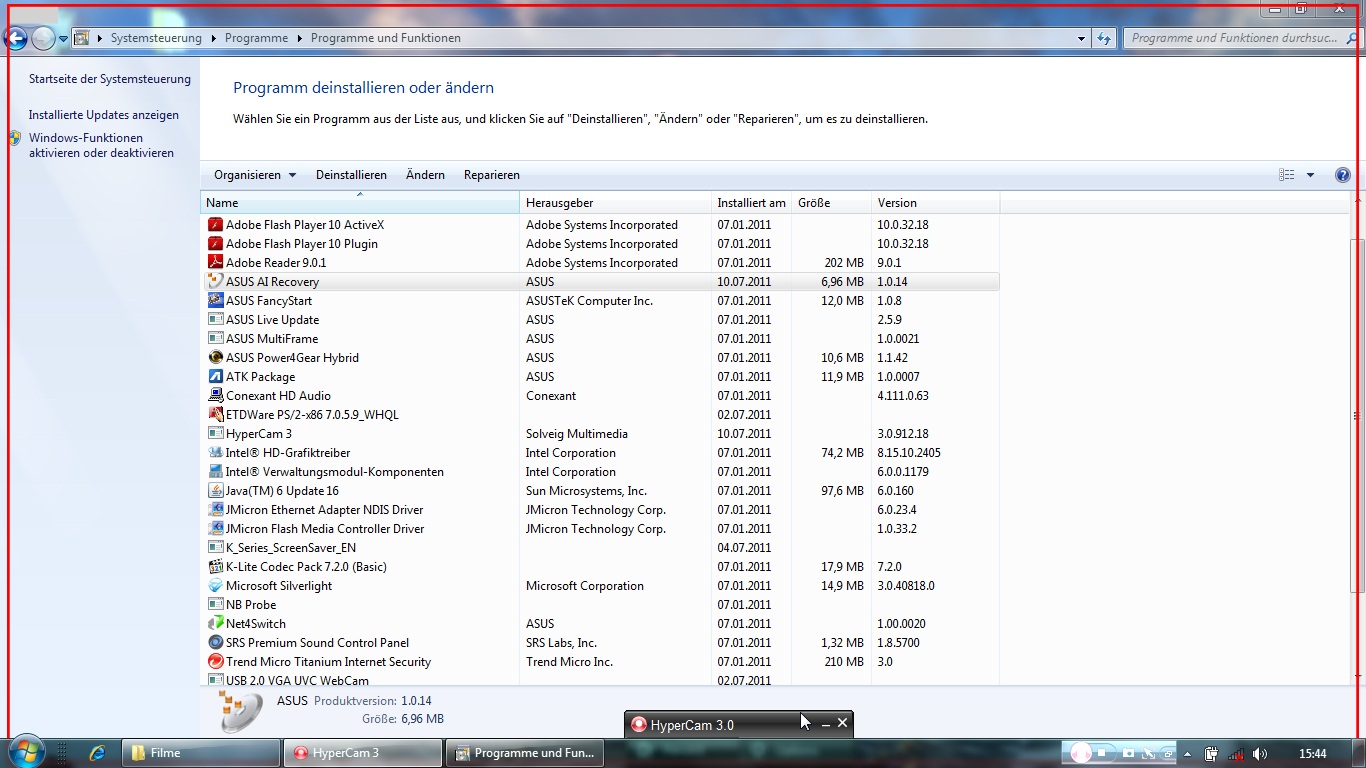The image size is (1366, 768).
Task: Open the volume speaker tray icon
Action: 1260,754
